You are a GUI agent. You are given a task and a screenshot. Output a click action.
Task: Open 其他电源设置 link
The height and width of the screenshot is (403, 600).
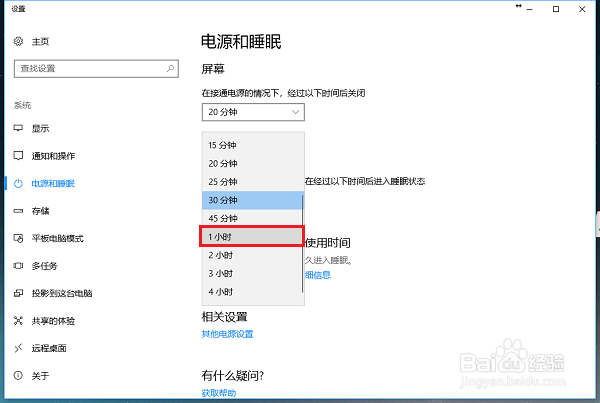[x=227, y=334]
